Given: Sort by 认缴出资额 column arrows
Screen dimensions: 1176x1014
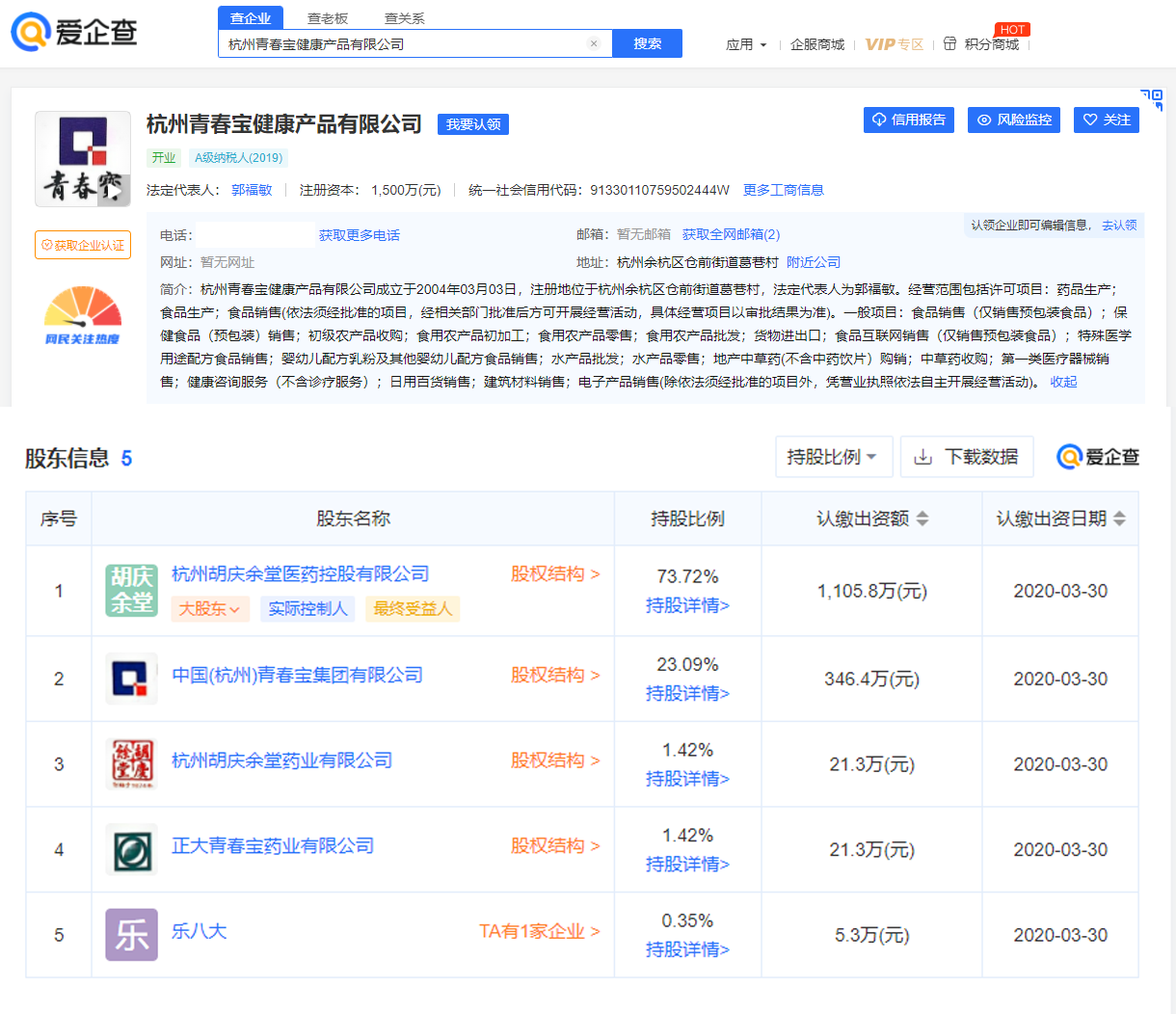Looking at the screenshot, I should click(922, 519).
